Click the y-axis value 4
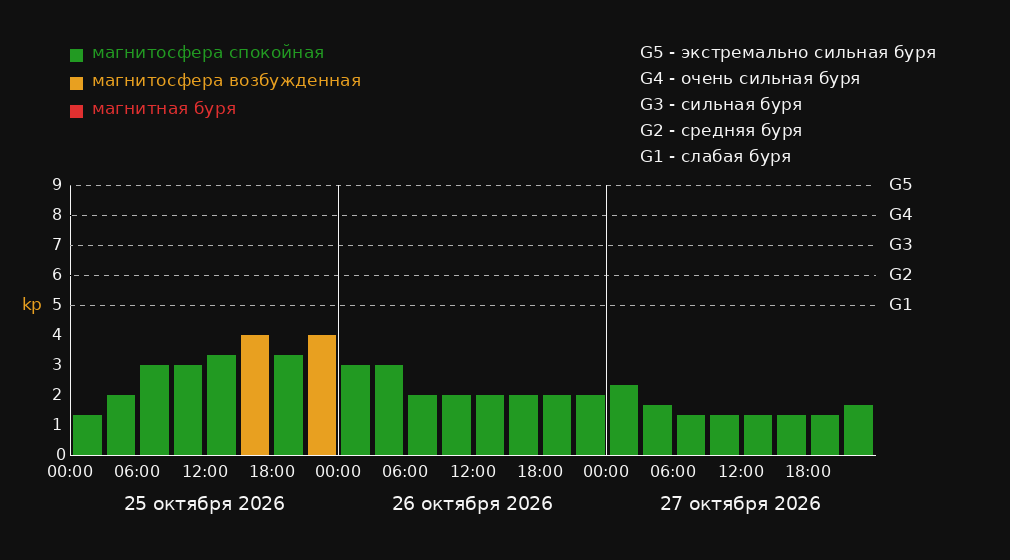The width and height of the screenshot is (1010, 560). tap(57, 334)
